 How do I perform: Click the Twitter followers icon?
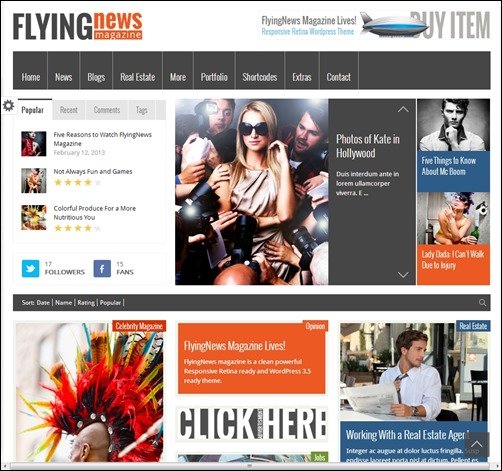point(30,269)
